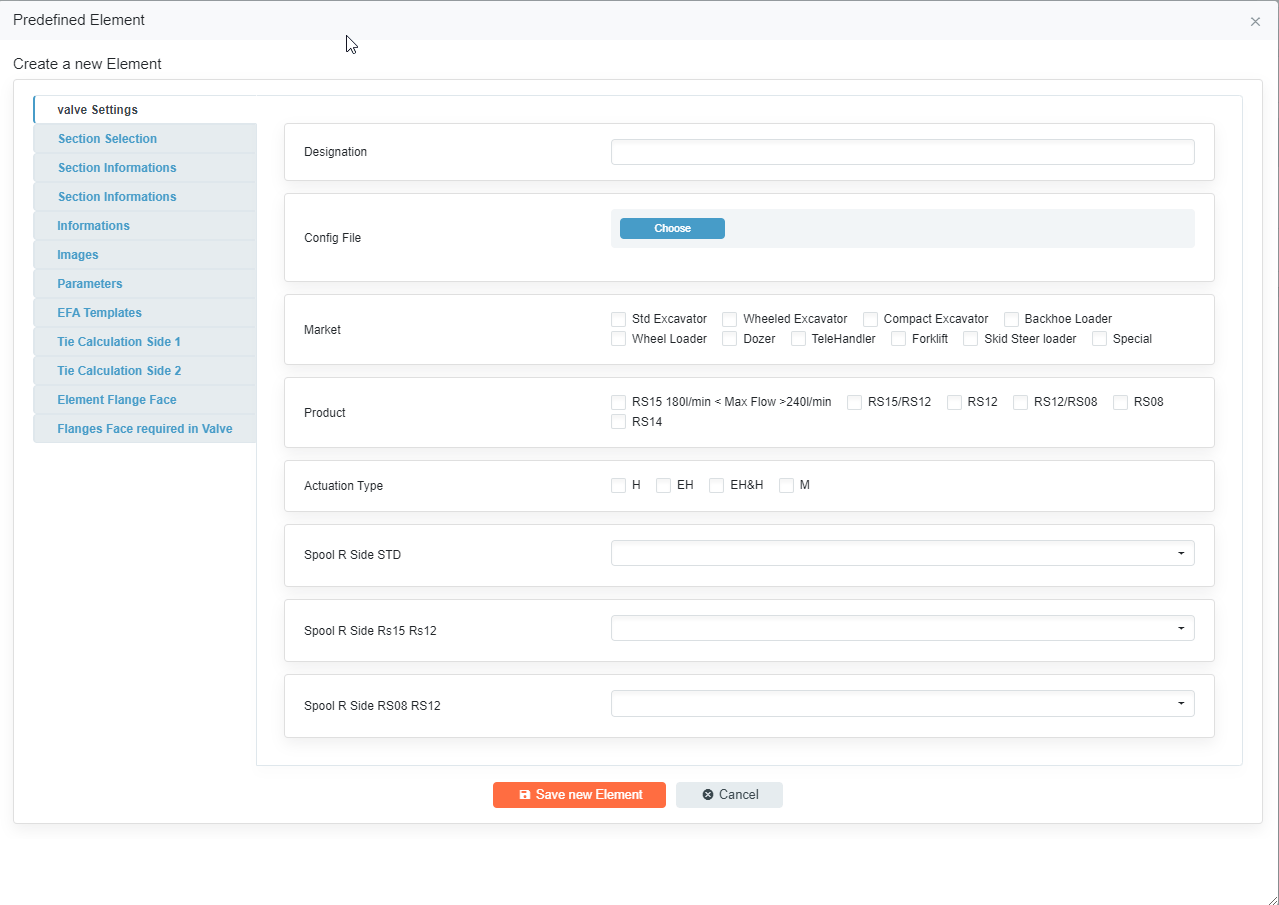Tick the Special market checkbox
Image resolution: width=1279 pixels, height=905 pixels.
1099,339
